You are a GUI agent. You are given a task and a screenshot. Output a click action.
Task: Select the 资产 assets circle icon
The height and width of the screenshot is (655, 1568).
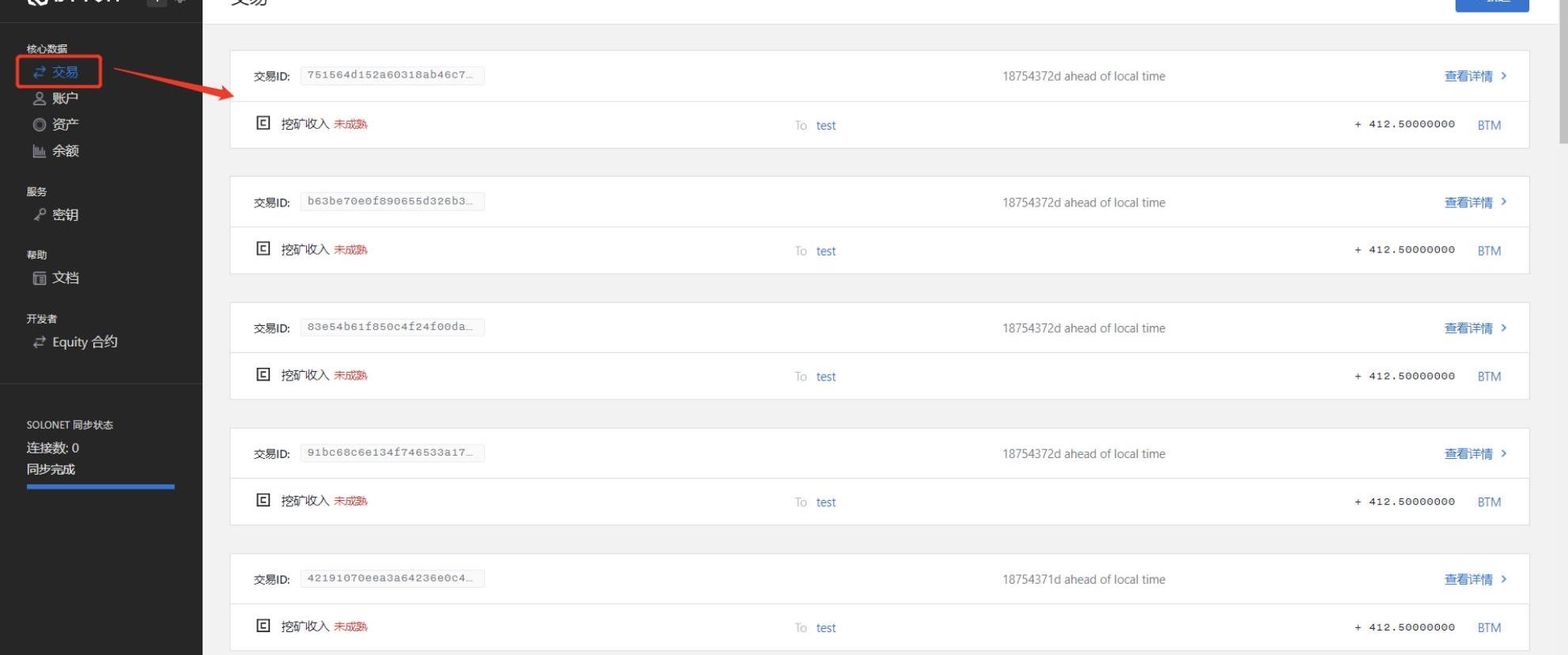tap(39, 124)
